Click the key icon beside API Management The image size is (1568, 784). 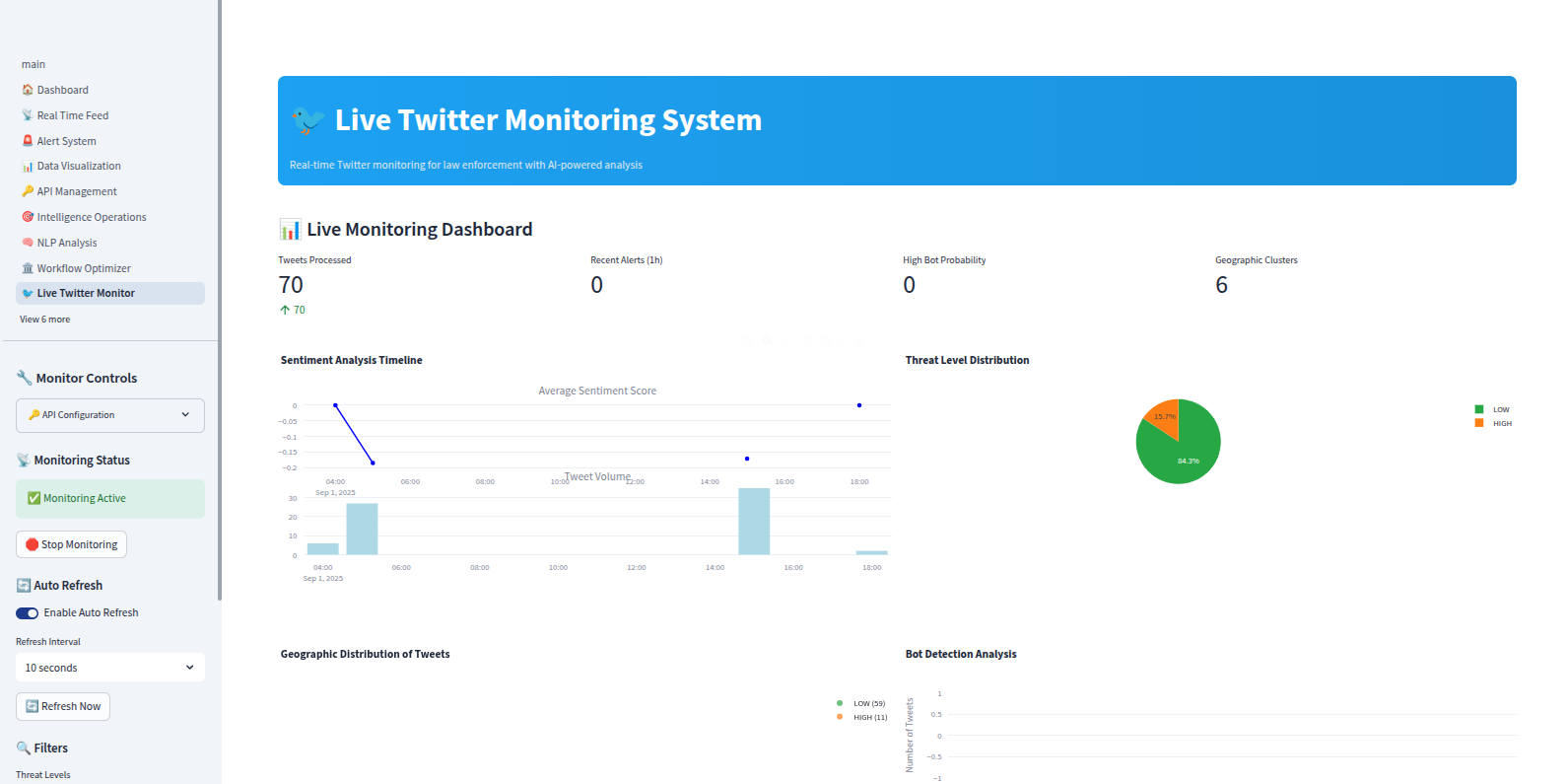tap(28, 191)
